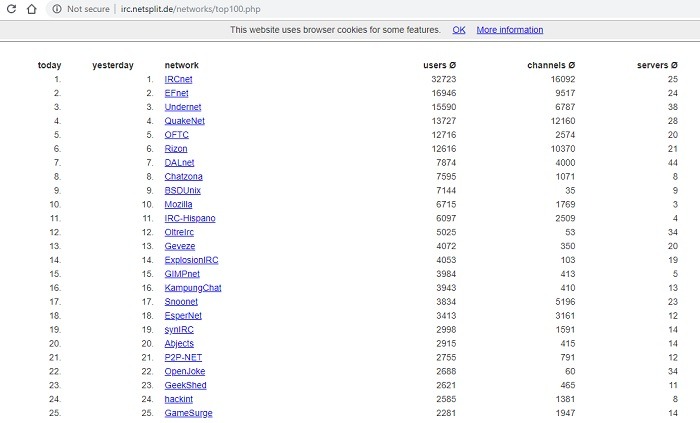Screen dimensions: 700x423
Task: Open the EsperNet network link
Action: [x=183, y=315]
